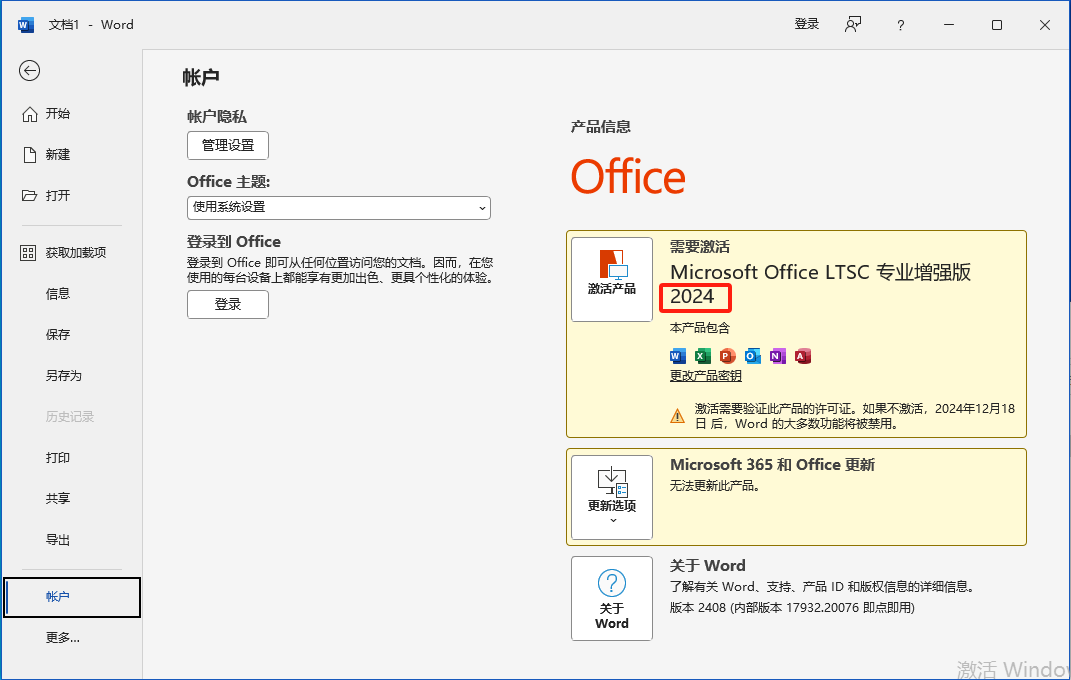
Task: Click the 管理设置 button
Action: [227, 145]
